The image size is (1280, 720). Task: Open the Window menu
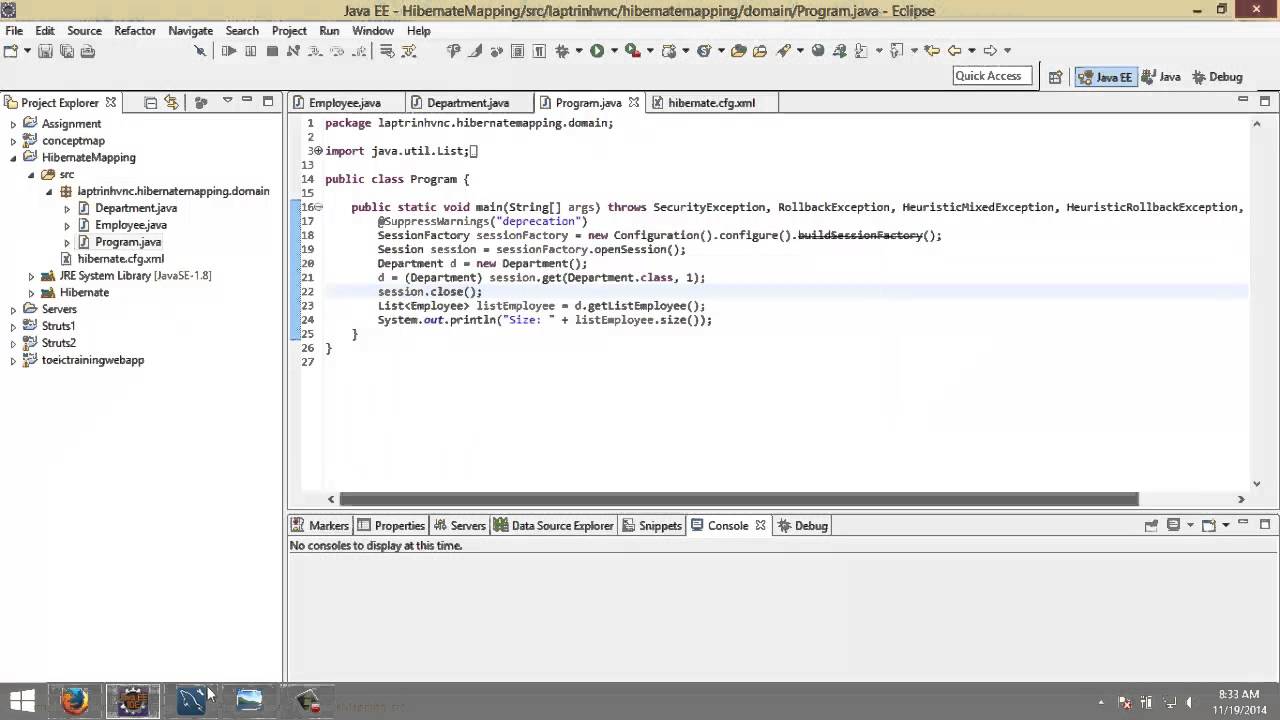point(373,31)
